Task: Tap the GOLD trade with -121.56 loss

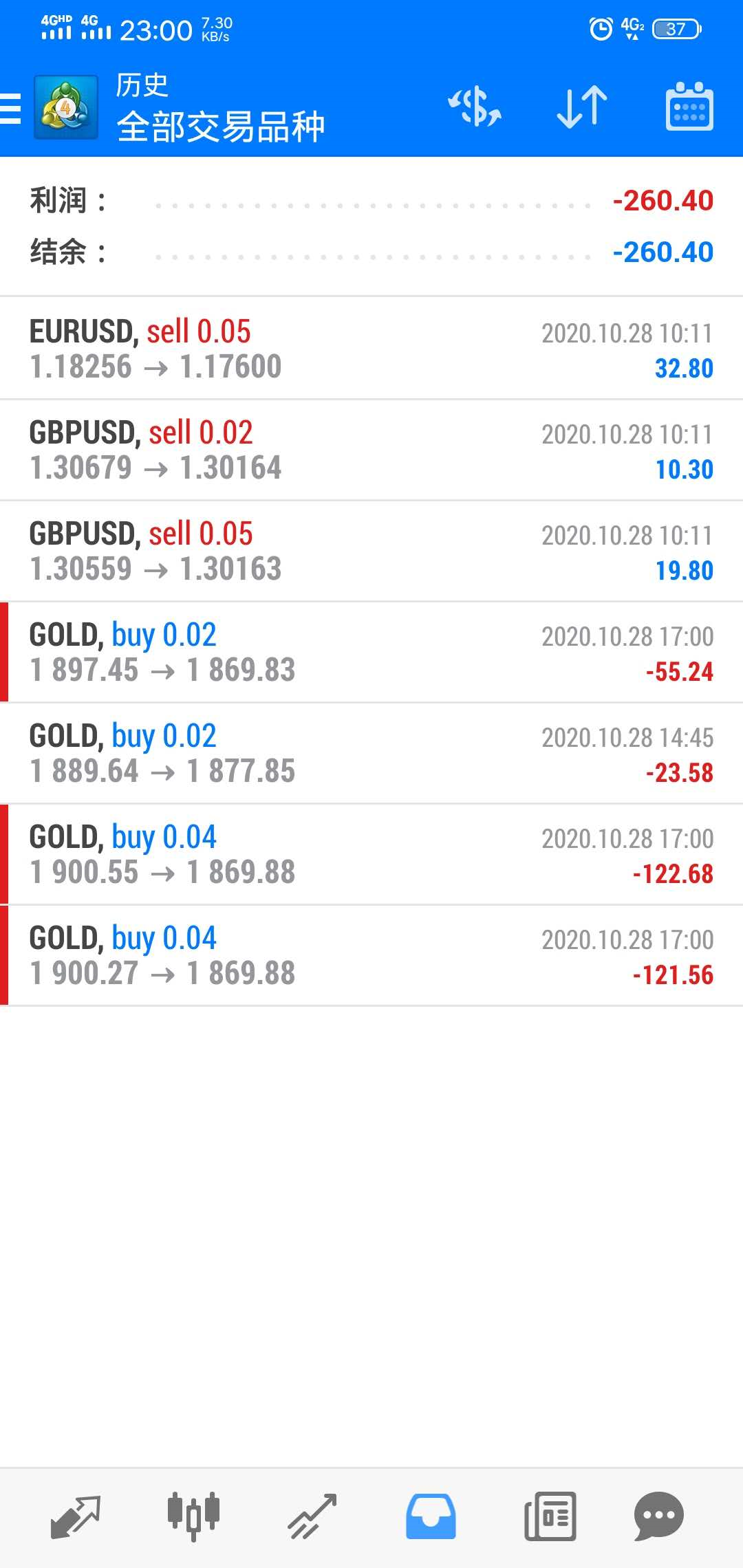Action: coord(371,955)
